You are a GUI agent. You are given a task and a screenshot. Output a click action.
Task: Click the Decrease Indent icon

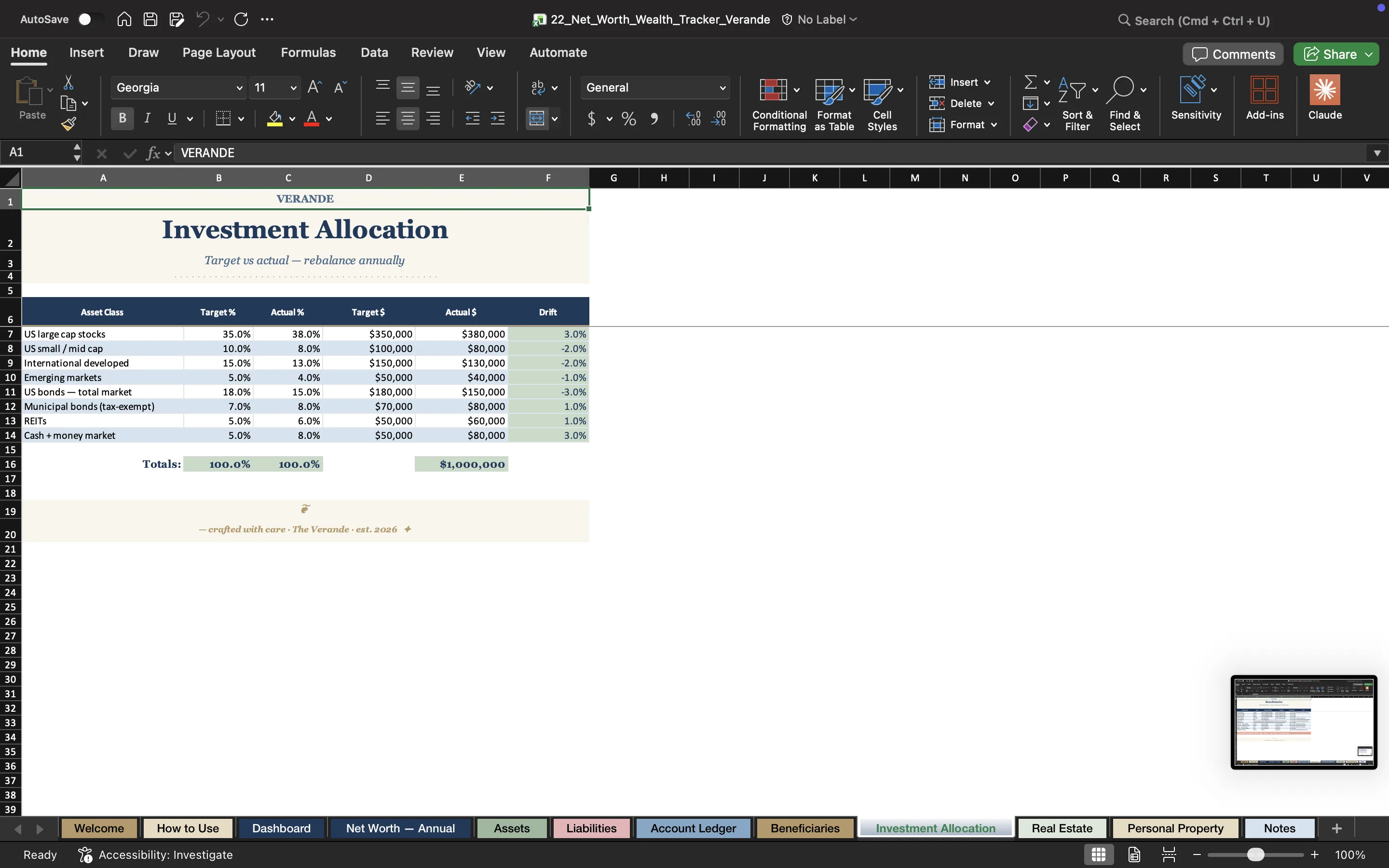[472, 119]
